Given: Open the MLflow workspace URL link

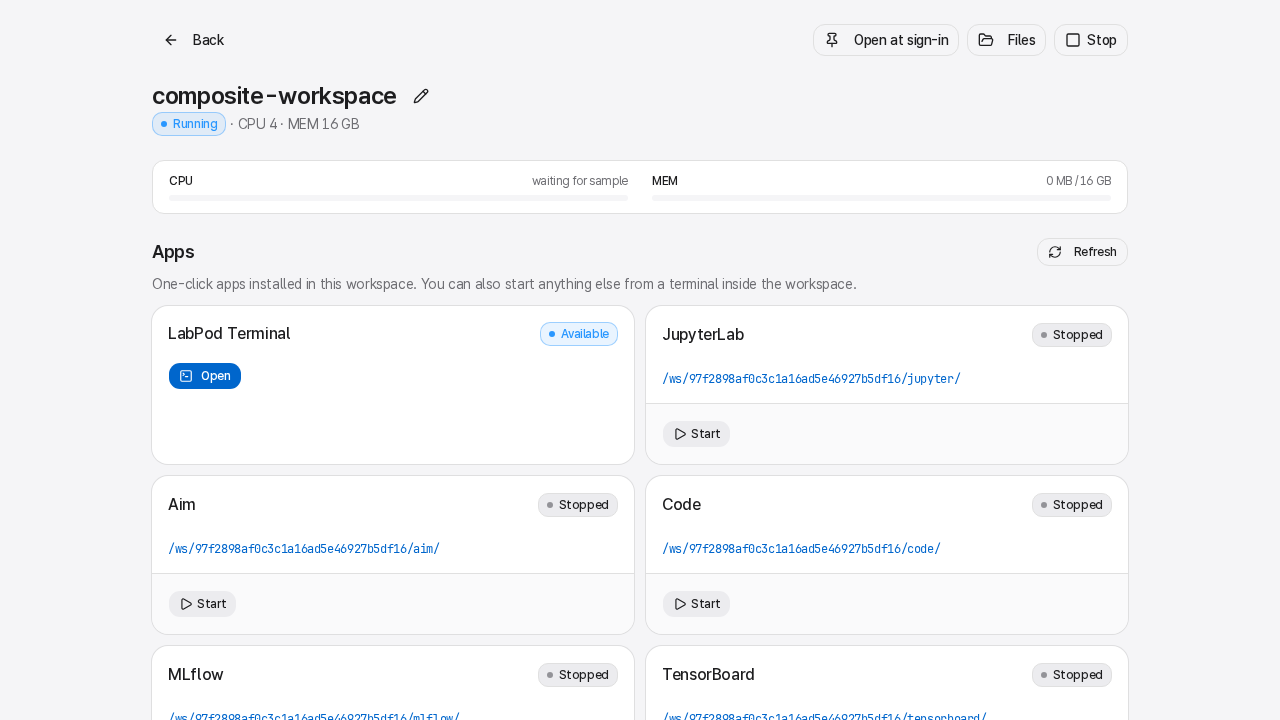Looking at the screenshot, I should pyautogui.click(x=314, y=716).
